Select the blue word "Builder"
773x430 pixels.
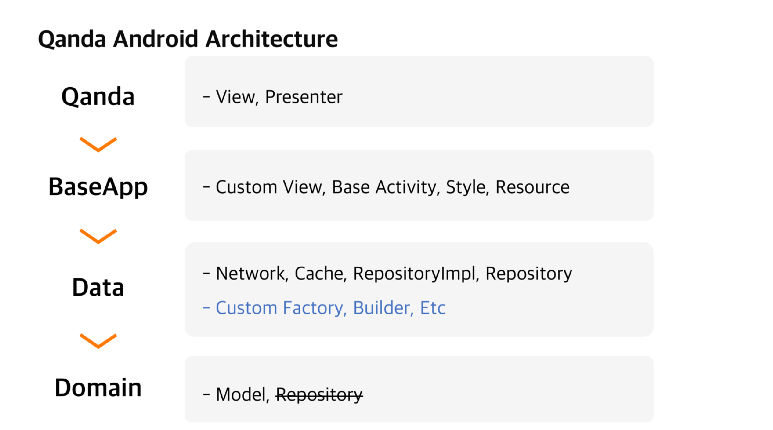point(381,308)
